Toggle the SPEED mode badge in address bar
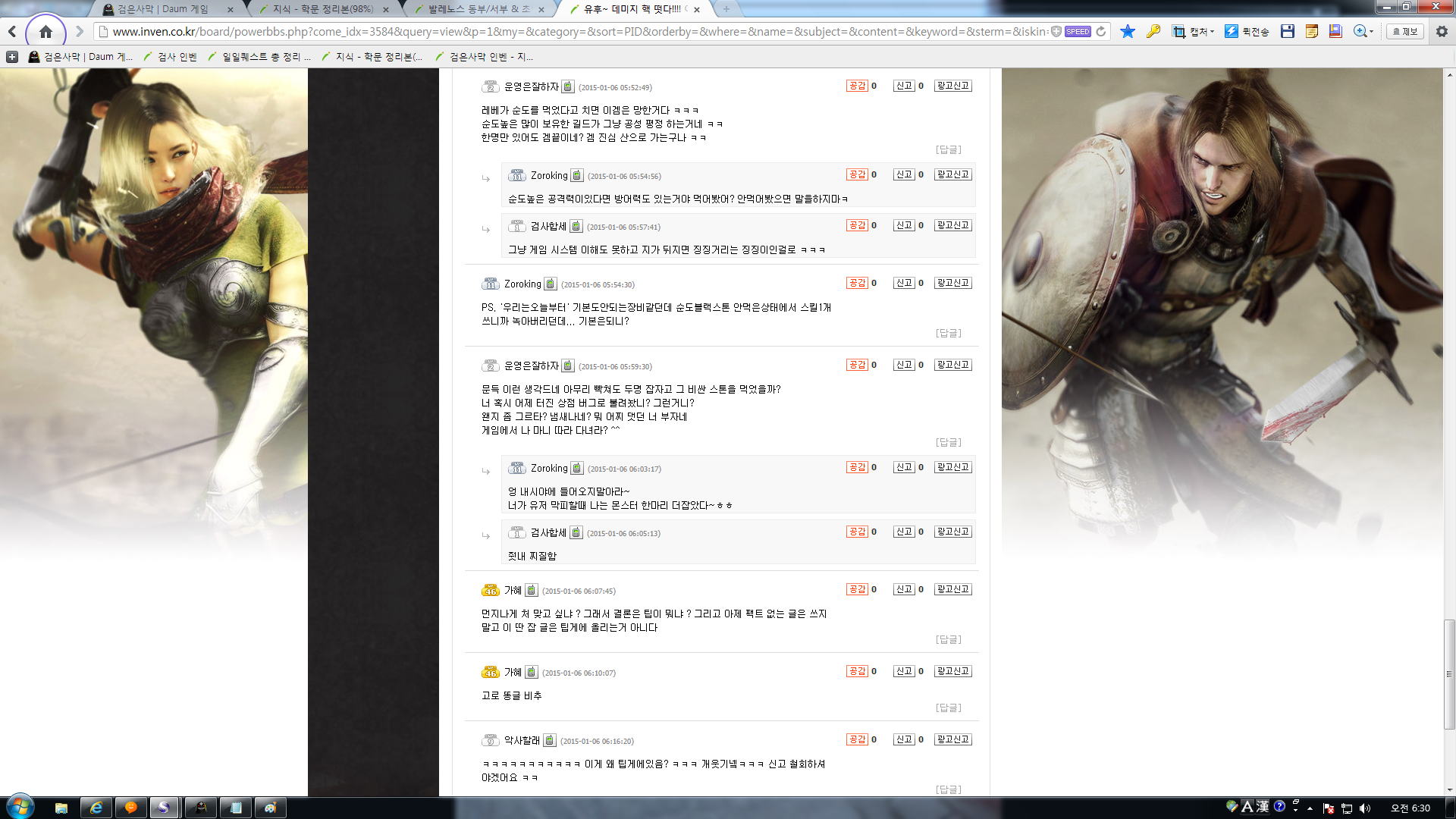1456x819 pixels. pyautogui.click(x=1078, y=32)
